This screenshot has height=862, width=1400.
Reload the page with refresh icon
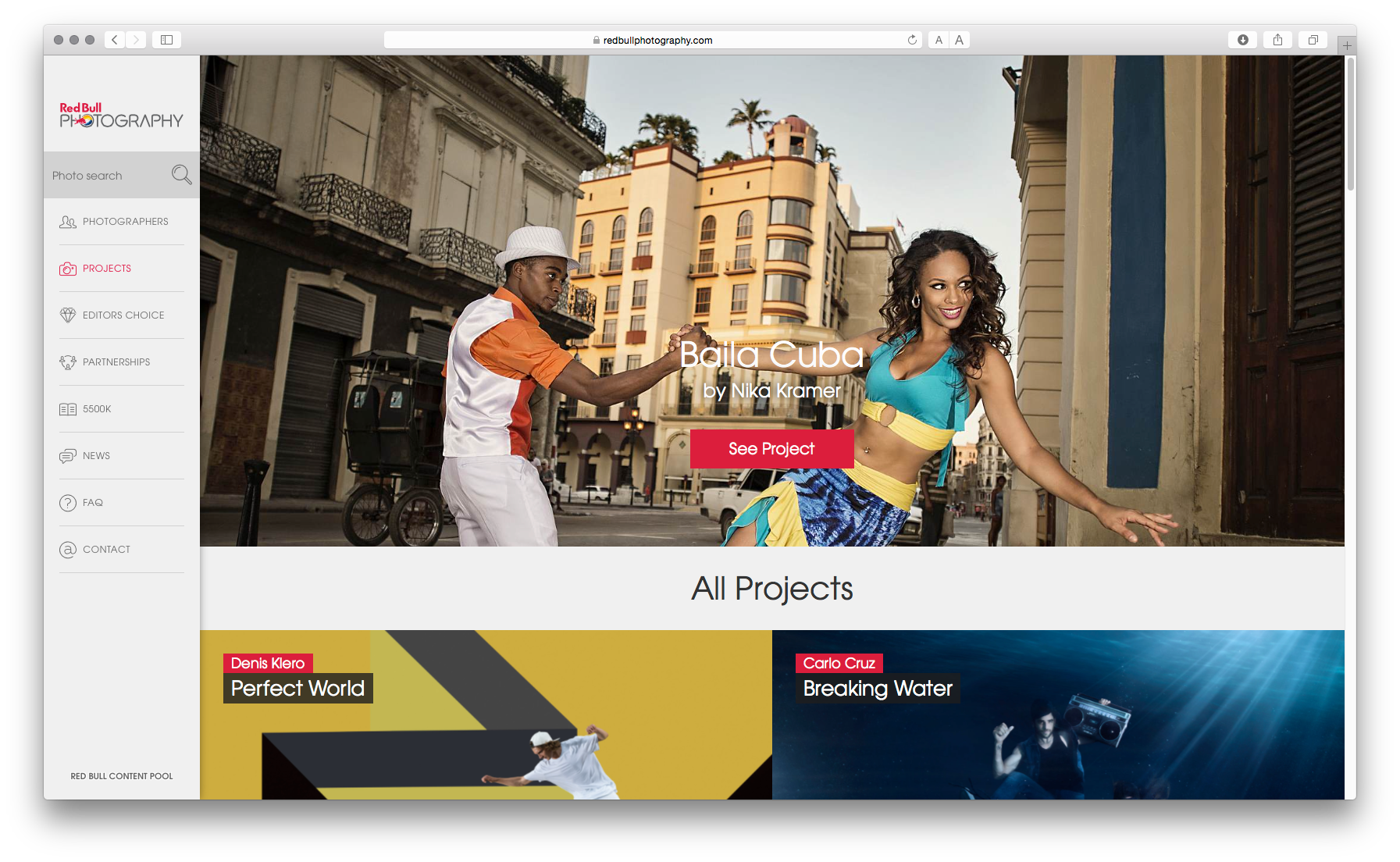pos(912,40)
